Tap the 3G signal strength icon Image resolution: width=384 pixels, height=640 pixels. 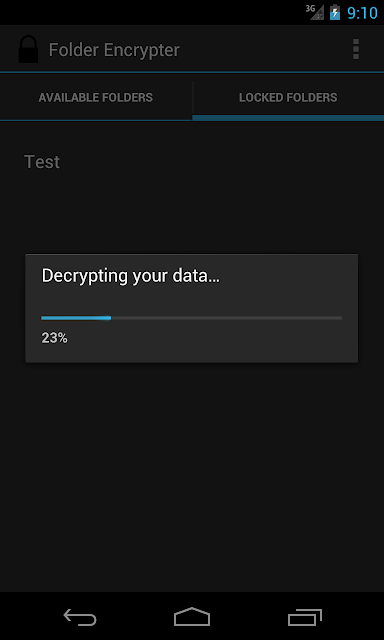315,12
